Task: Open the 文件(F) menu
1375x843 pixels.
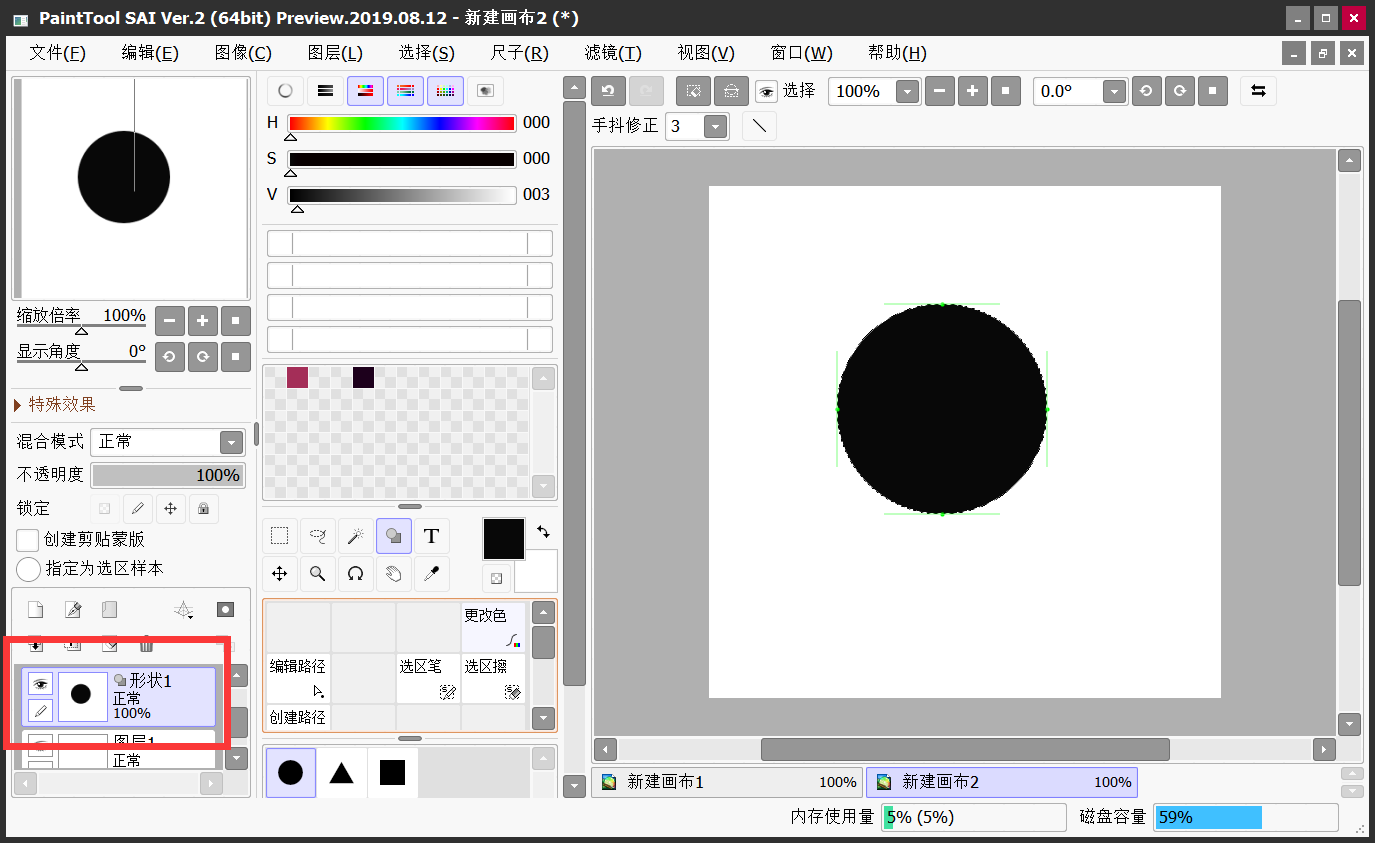Action: pos(58,53)
